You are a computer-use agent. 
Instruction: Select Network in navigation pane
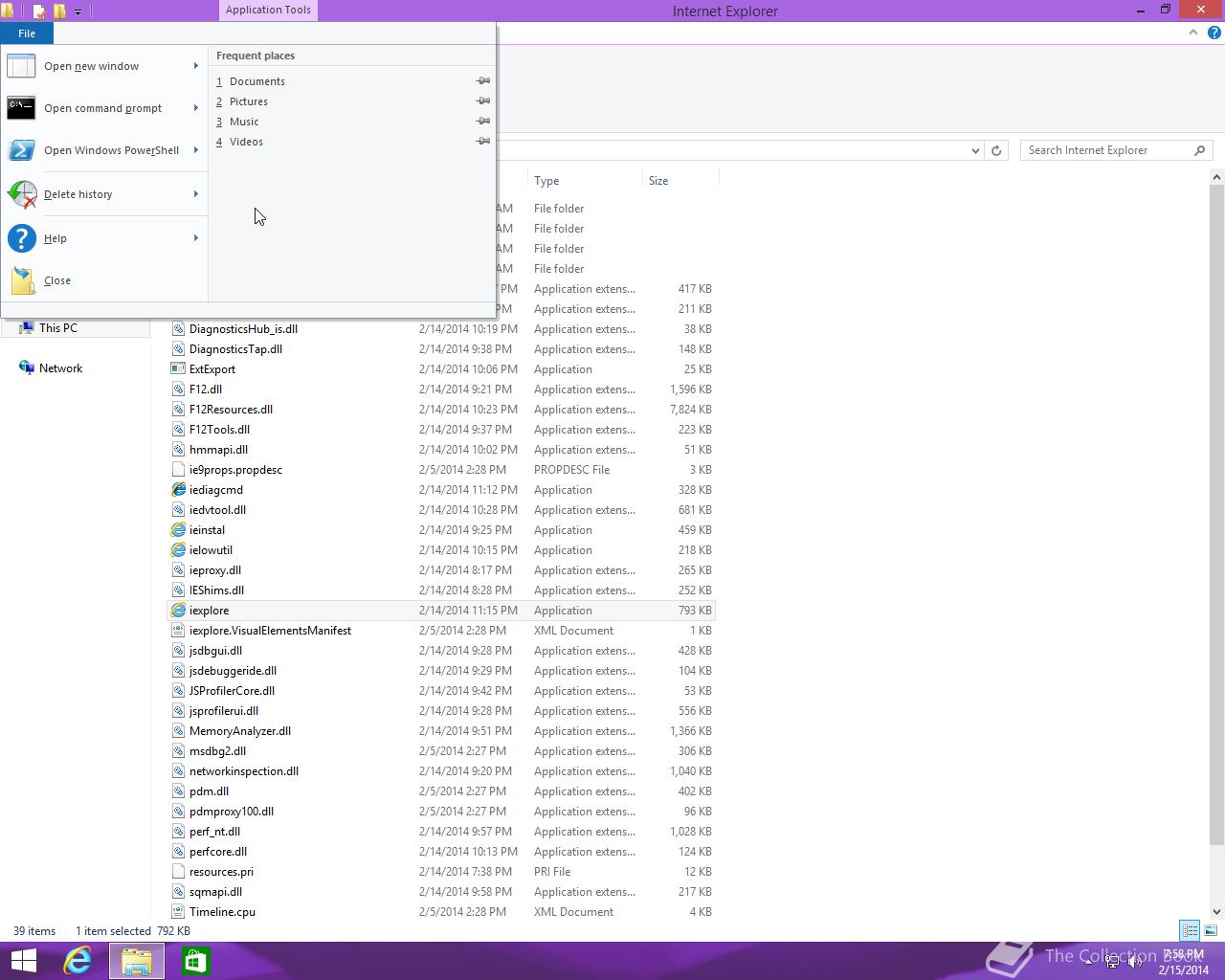(61, 368)
